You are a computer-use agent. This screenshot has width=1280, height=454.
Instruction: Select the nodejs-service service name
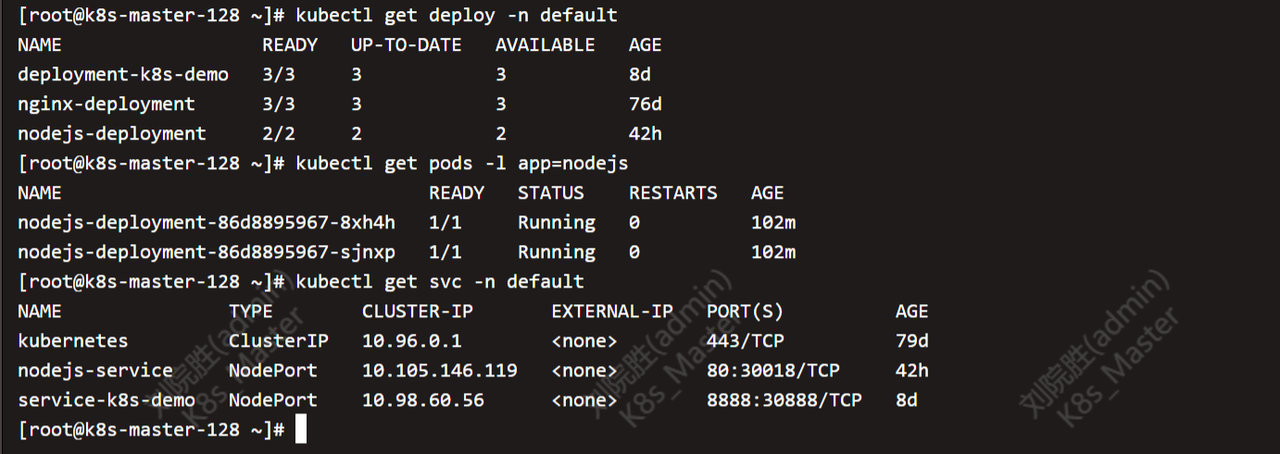click(95, 370)
